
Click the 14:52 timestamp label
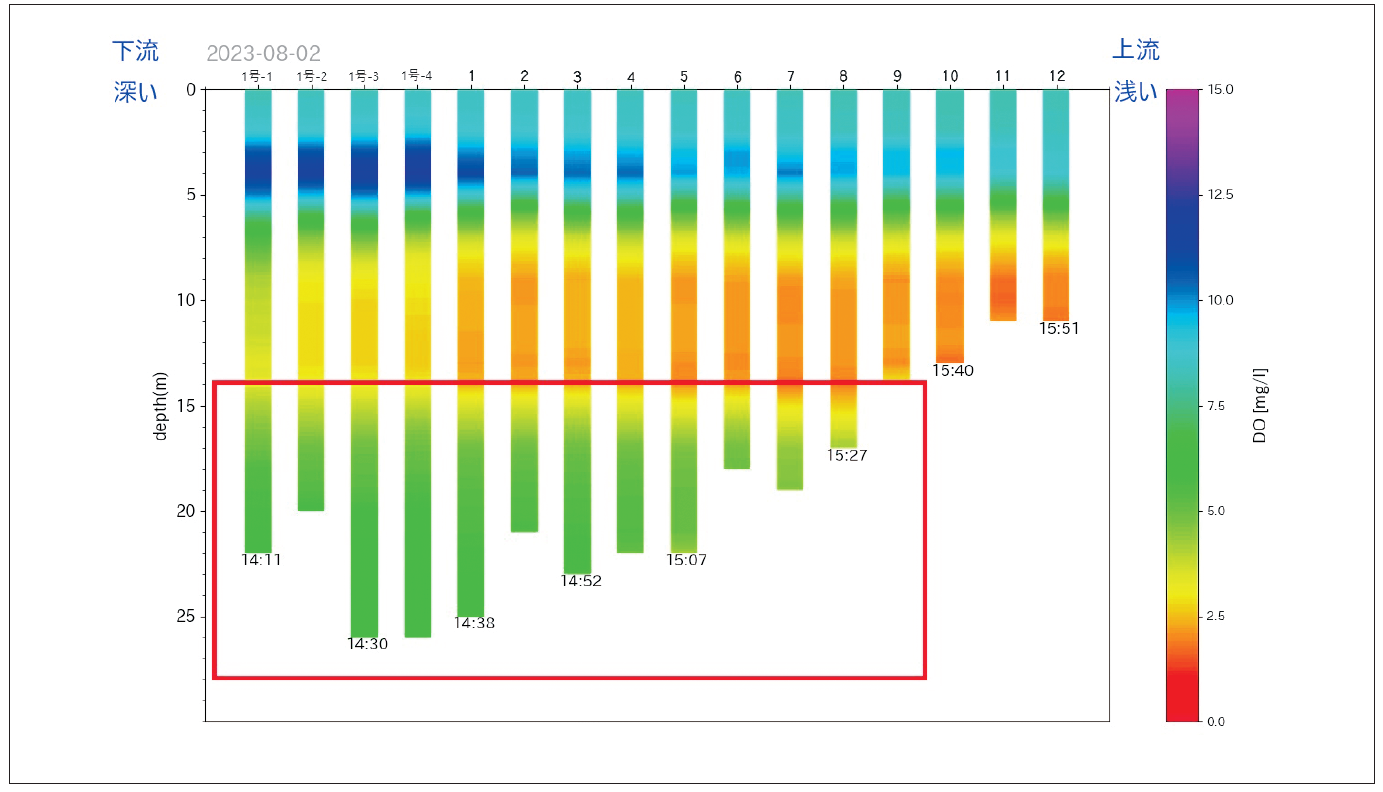point(581,581)
